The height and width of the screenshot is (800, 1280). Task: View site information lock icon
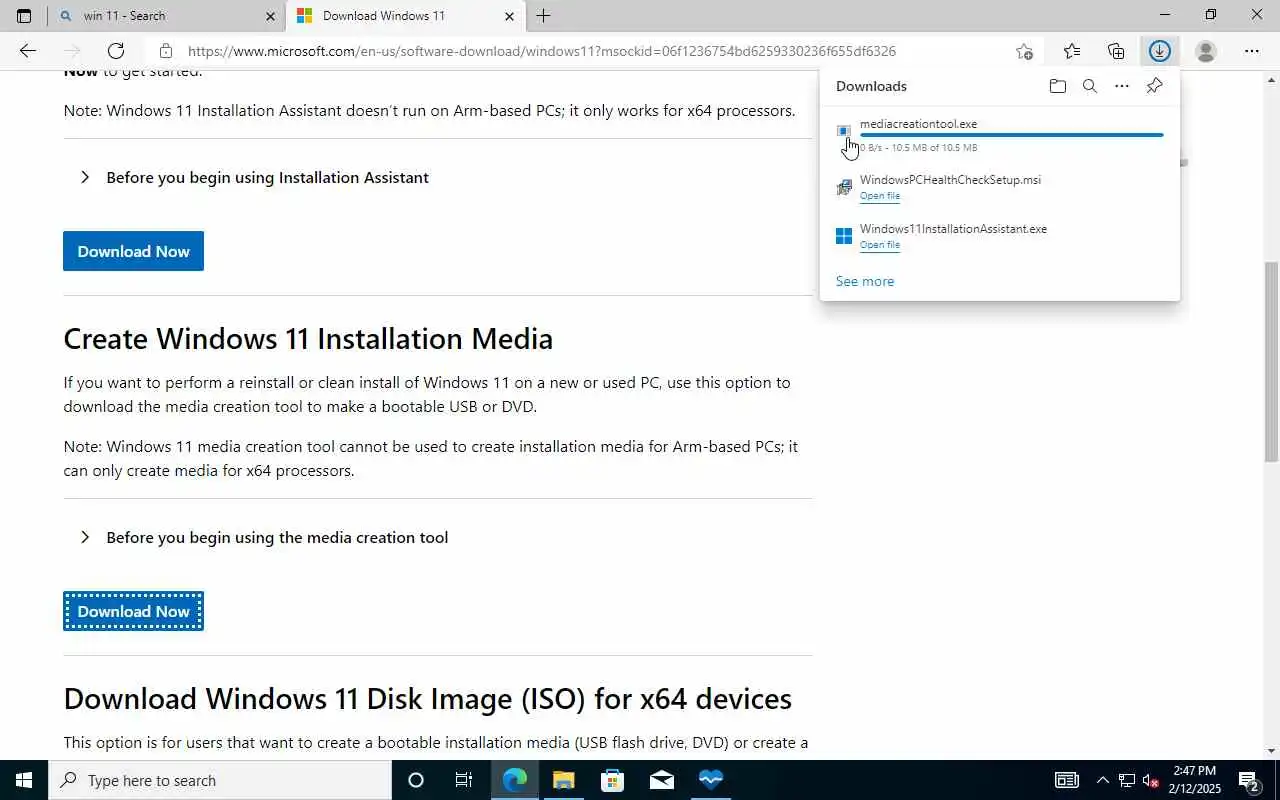166,51
